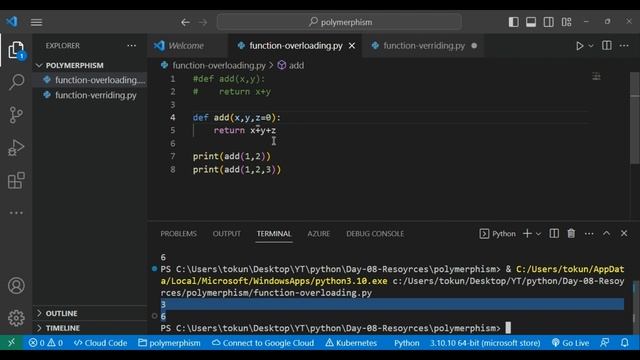Open the Source Control view

pyautogui.click(x=16, y=115)
